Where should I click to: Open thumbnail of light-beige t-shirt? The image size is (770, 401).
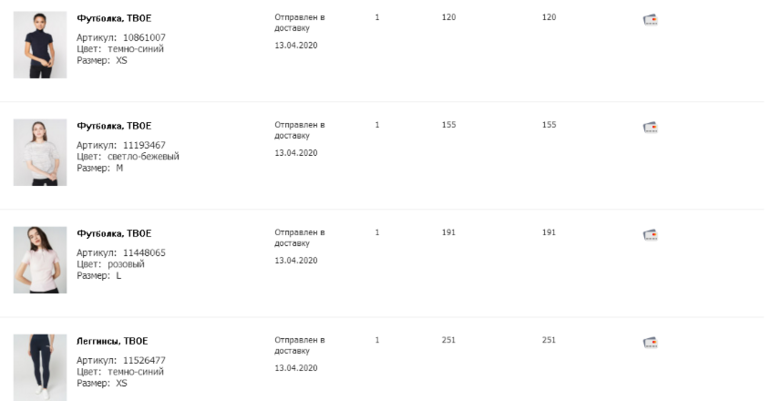point(40,152)
